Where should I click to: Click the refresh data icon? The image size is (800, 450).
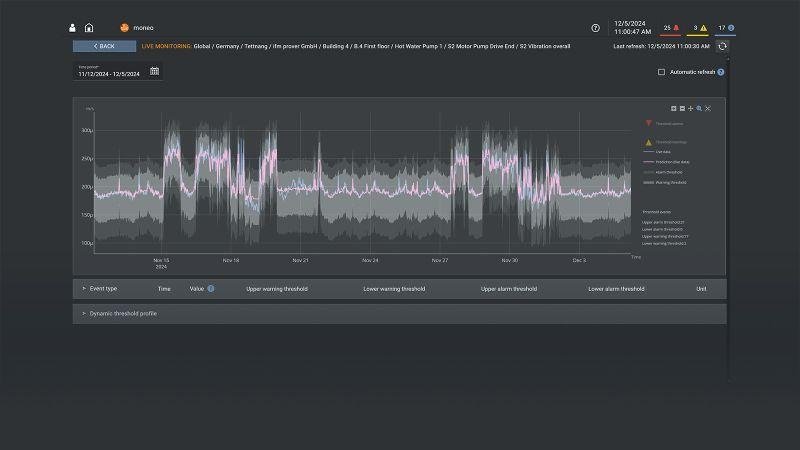[x=722, y=46]
